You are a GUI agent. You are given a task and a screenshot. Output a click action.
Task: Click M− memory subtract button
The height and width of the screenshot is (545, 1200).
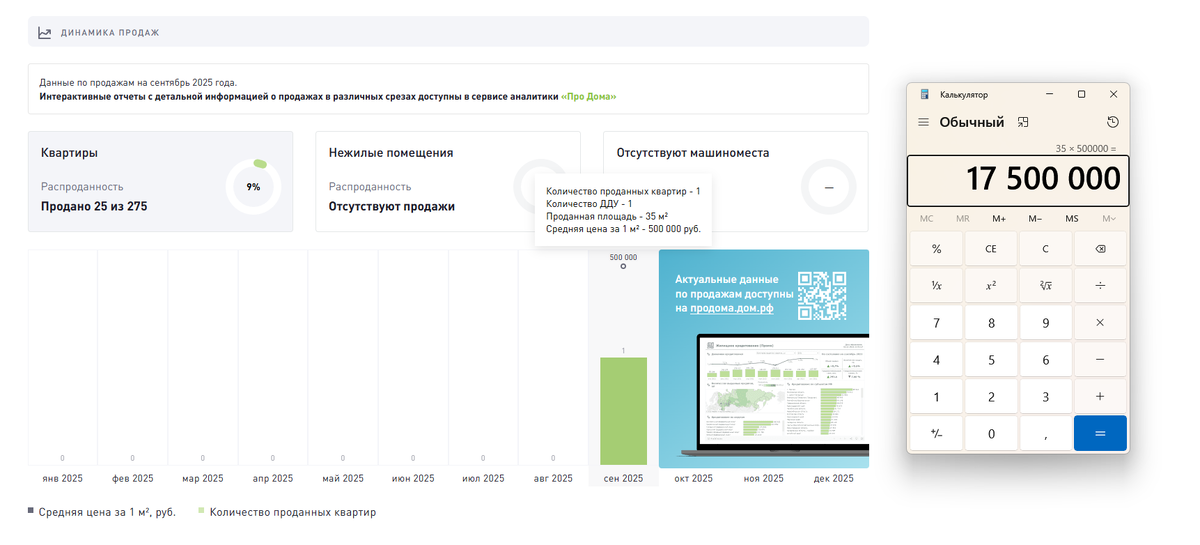(x=1035, y=218)
